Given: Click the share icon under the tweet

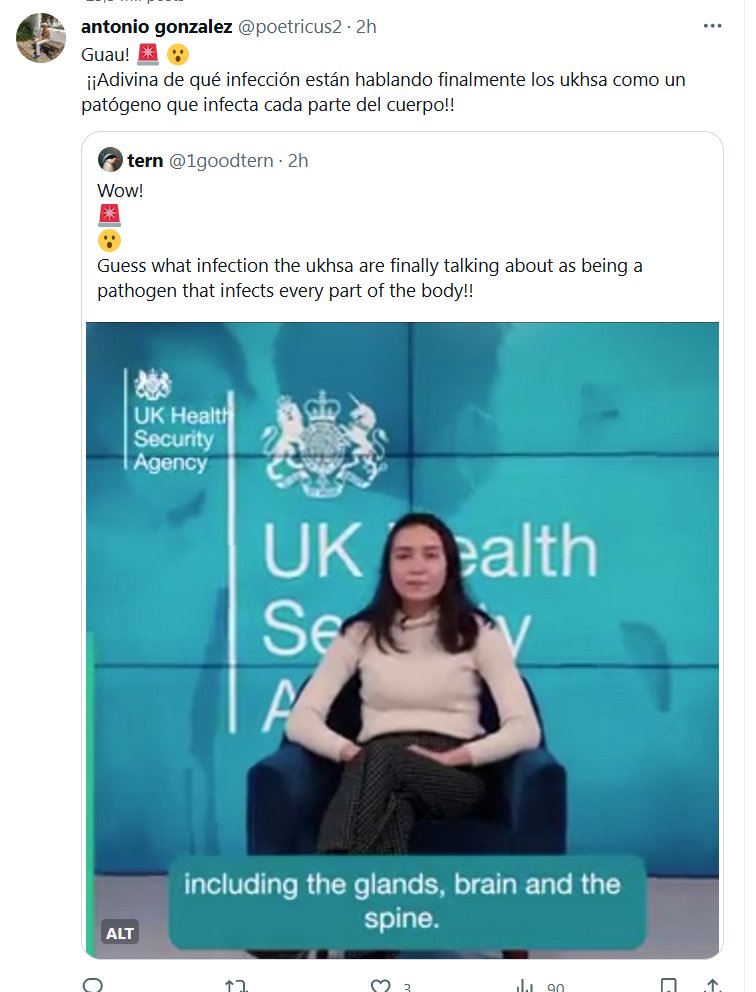Looking at the screenshot, I should (x=714, y=986).
